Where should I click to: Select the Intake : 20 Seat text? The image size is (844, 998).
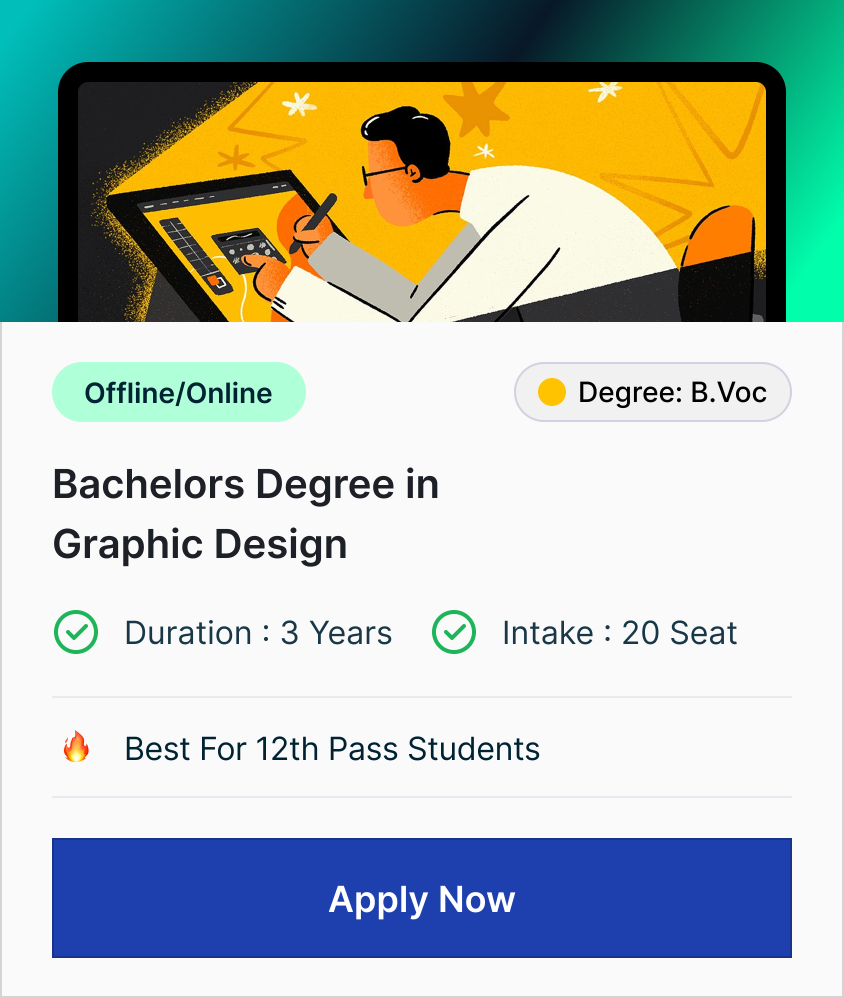point(619,633)
